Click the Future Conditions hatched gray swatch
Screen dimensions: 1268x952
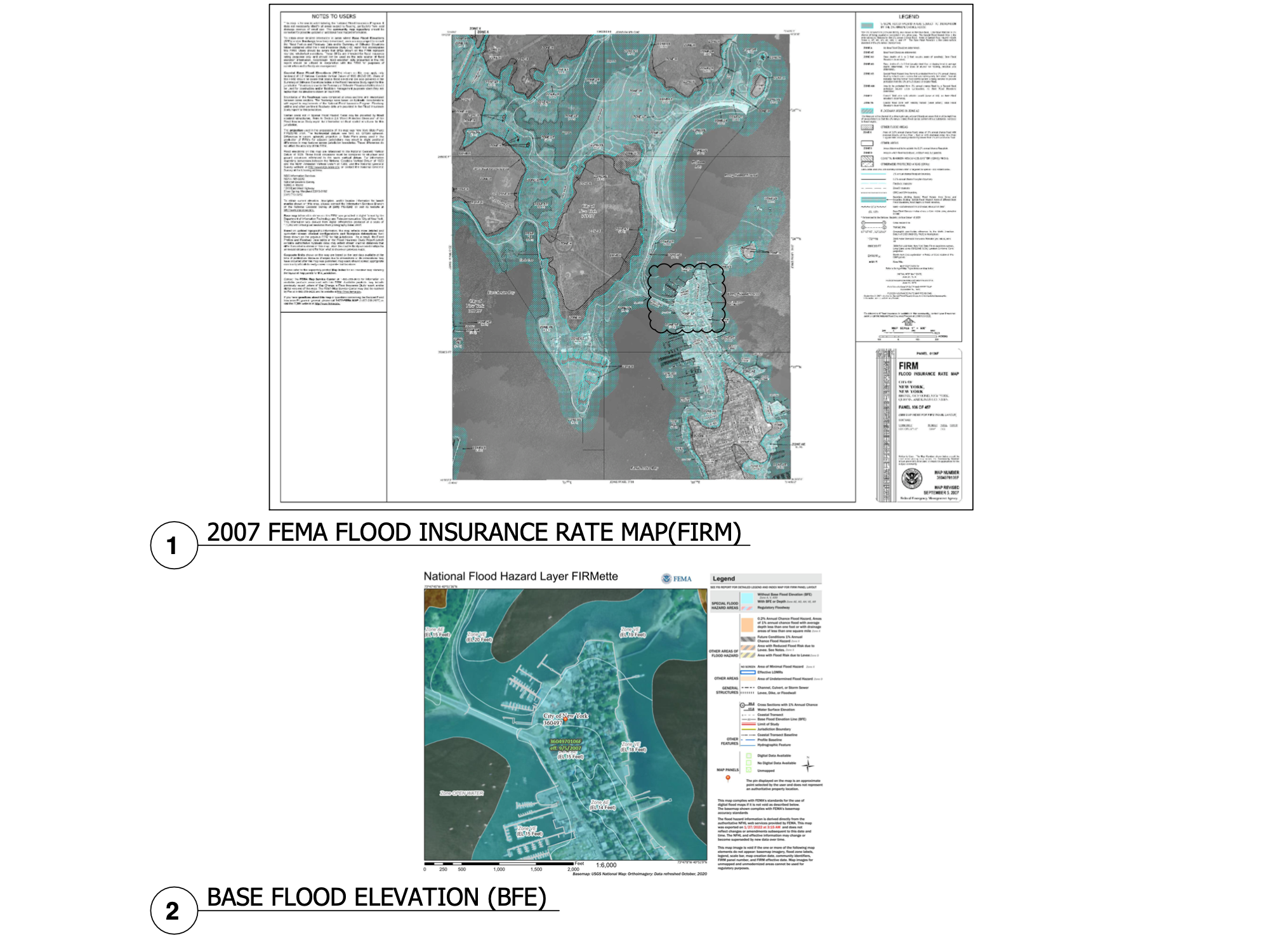[x=748, y=638]
